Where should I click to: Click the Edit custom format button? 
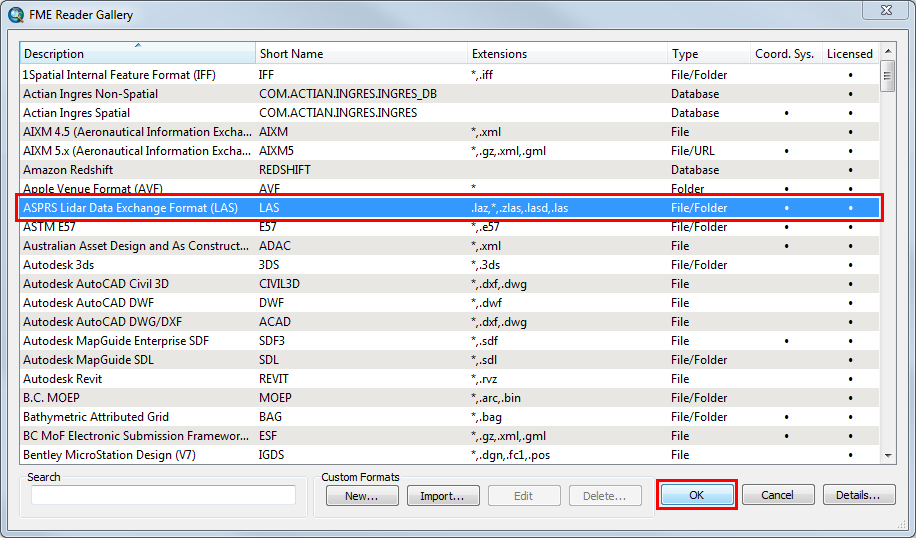(523, 495)
